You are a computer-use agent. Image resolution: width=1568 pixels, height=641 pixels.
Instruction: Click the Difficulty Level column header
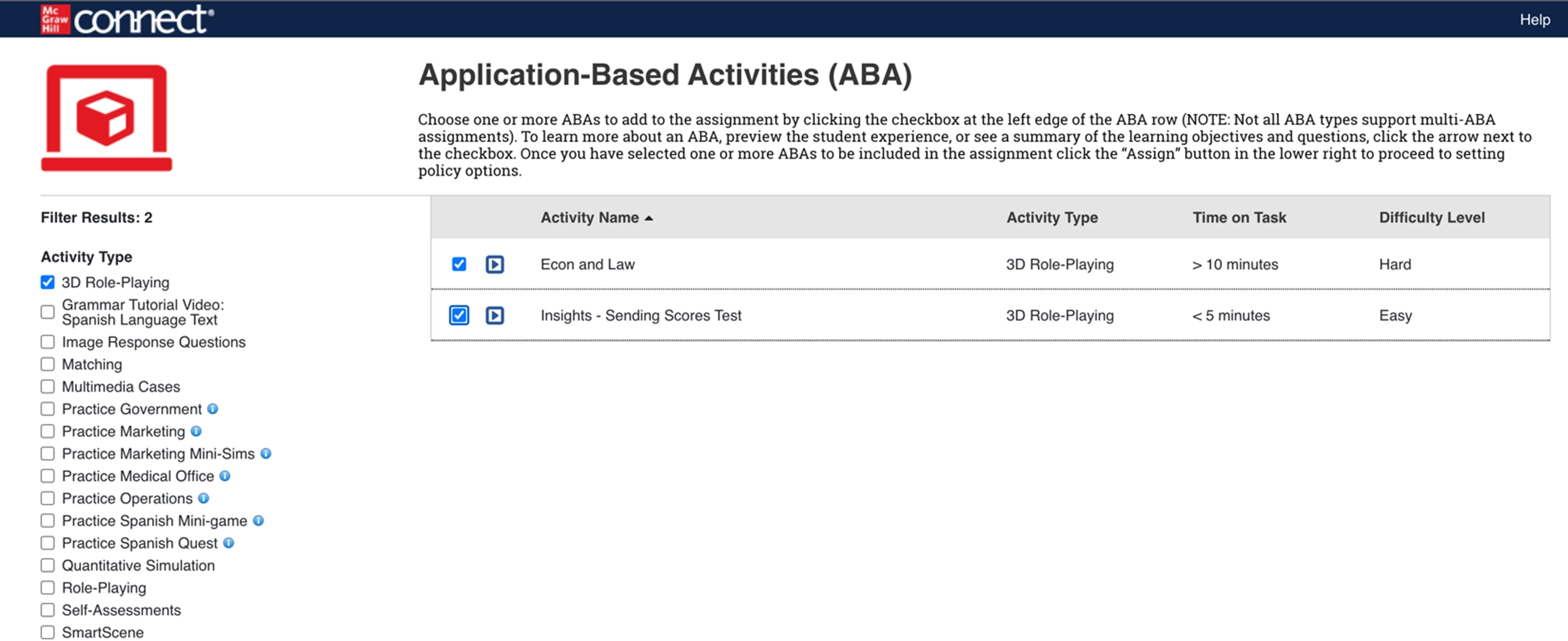tap(1432, 218)
